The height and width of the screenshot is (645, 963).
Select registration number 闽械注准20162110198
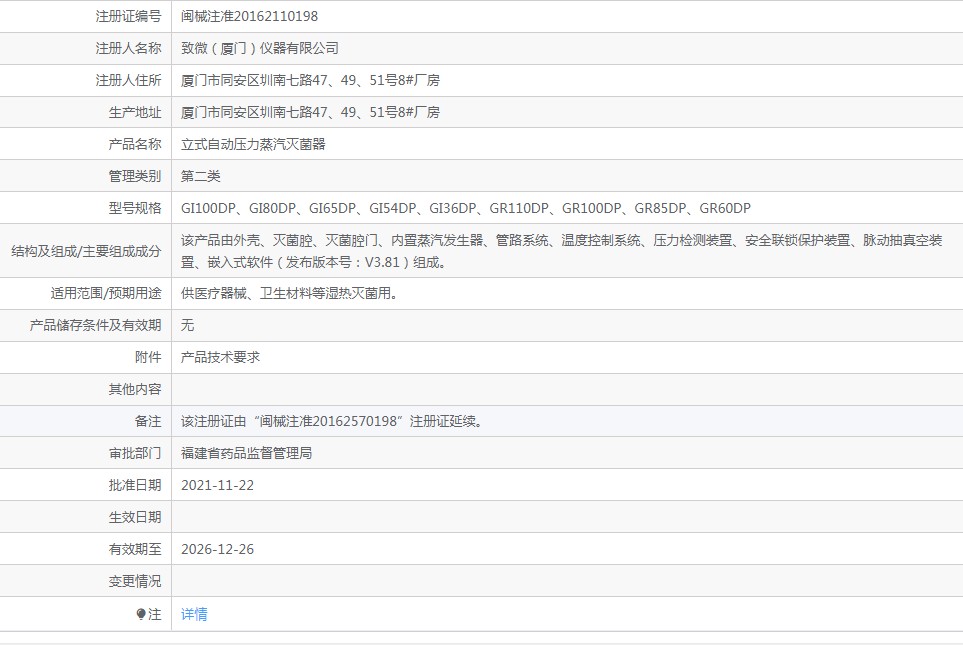click(x=249, y=17)
